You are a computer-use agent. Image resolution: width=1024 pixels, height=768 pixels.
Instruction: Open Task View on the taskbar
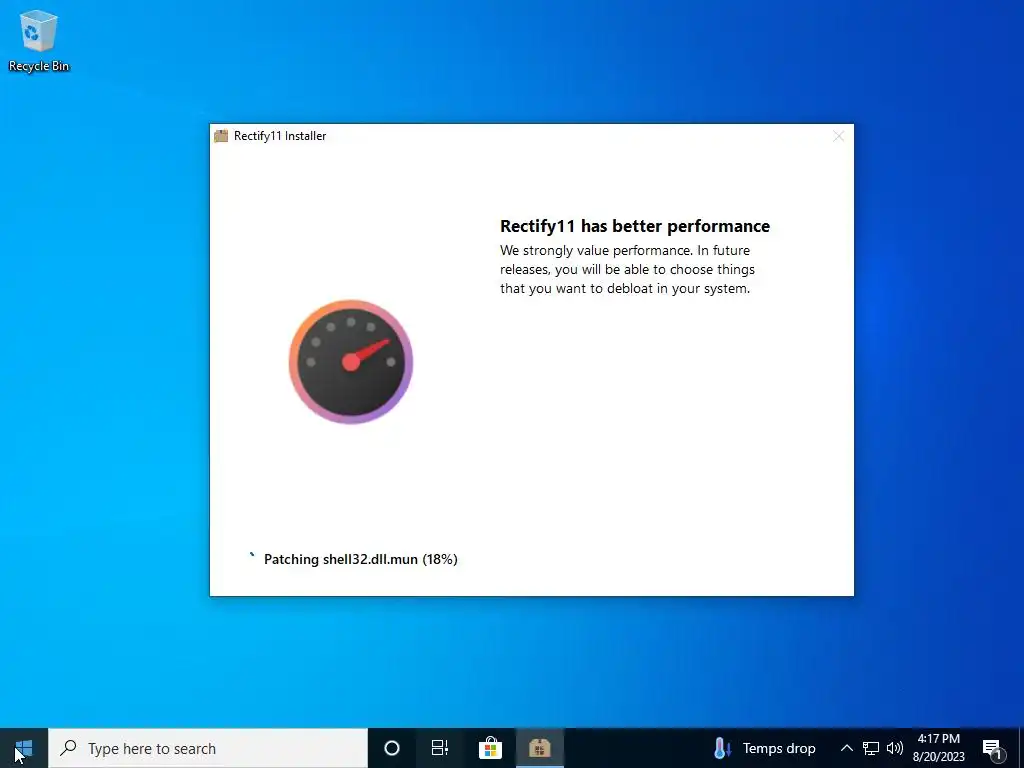[440, 748]
